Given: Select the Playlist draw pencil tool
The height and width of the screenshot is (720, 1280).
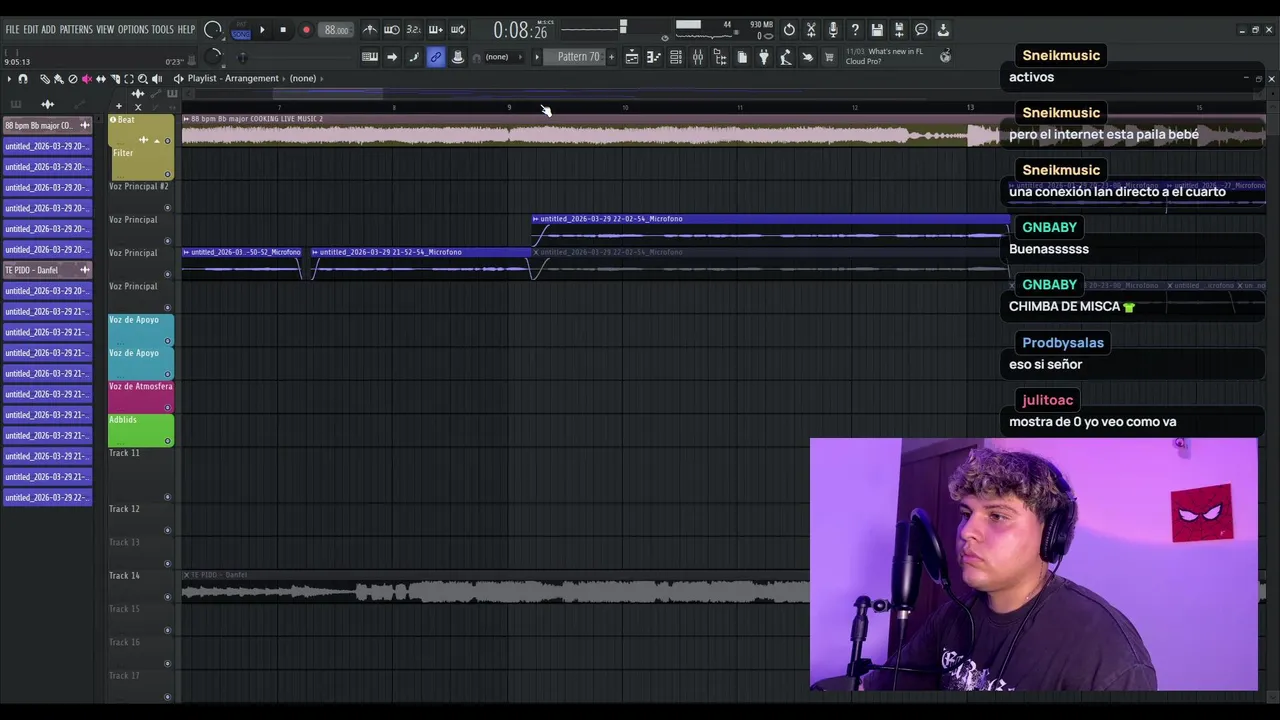Looking at the screenshot, I should [x=45, y=78].
